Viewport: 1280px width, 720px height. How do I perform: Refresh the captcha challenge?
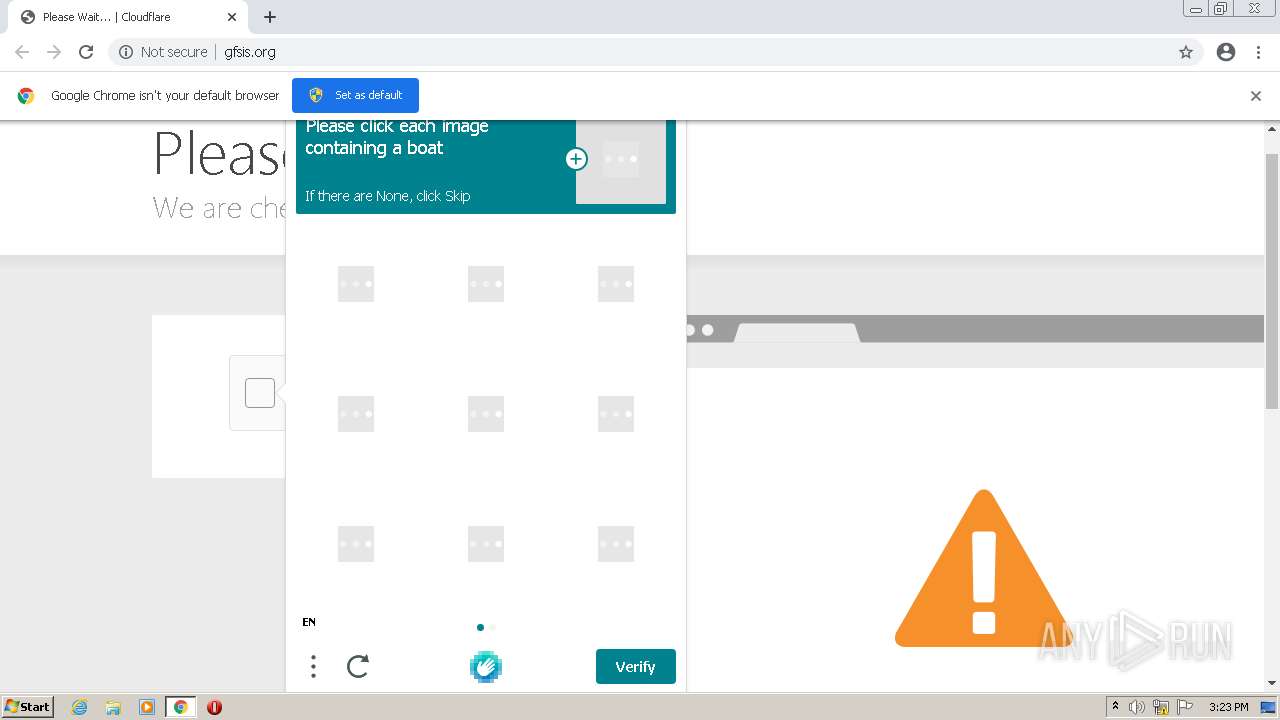(x=358, y=667)
